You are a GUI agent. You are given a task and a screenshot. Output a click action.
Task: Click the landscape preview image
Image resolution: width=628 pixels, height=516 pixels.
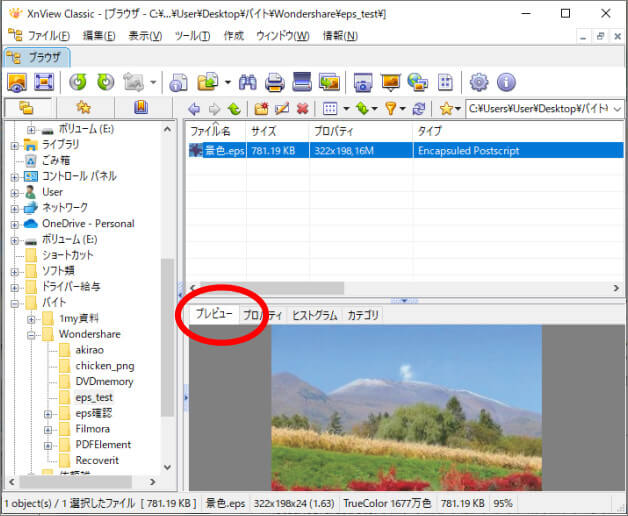click(407, 408)
